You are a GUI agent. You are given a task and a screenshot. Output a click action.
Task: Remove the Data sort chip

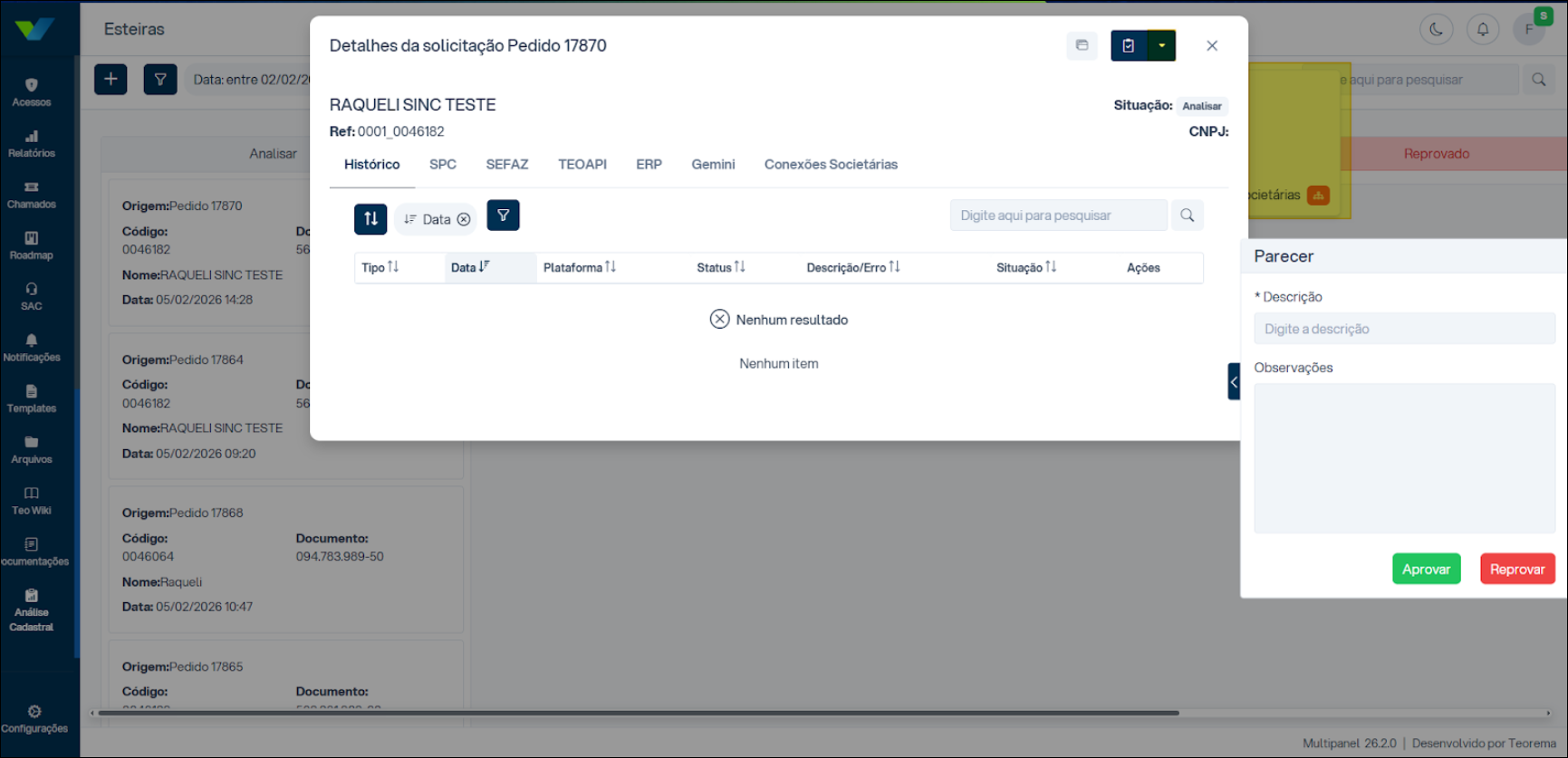pyautogui.click(x=464, y=219)
